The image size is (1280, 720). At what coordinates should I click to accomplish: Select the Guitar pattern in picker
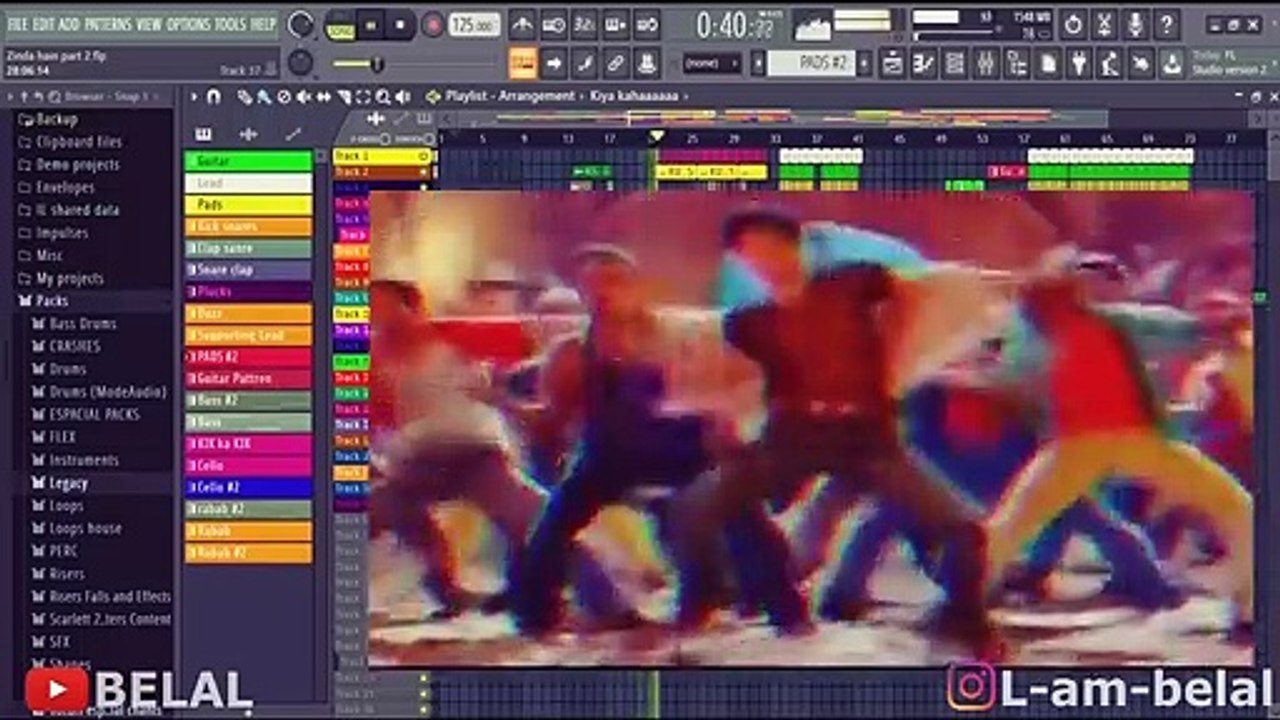[x=248, y=161]
